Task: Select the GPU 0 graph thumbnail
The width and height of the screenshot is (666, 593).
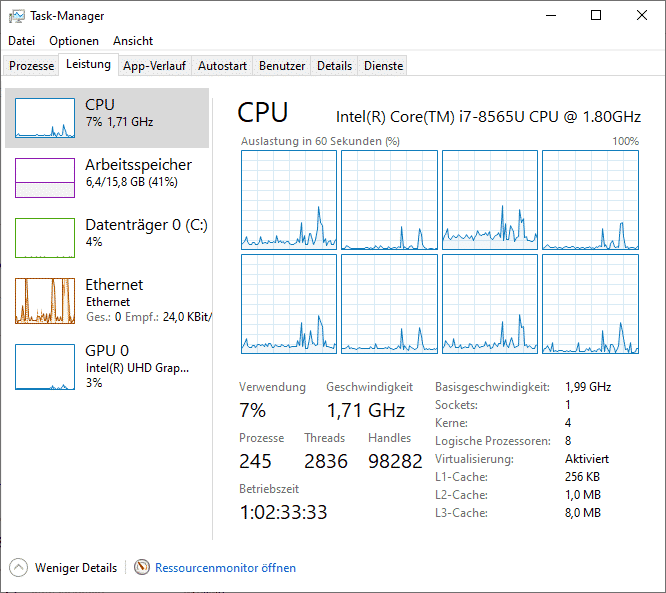Action: click(x=45, y=367)
